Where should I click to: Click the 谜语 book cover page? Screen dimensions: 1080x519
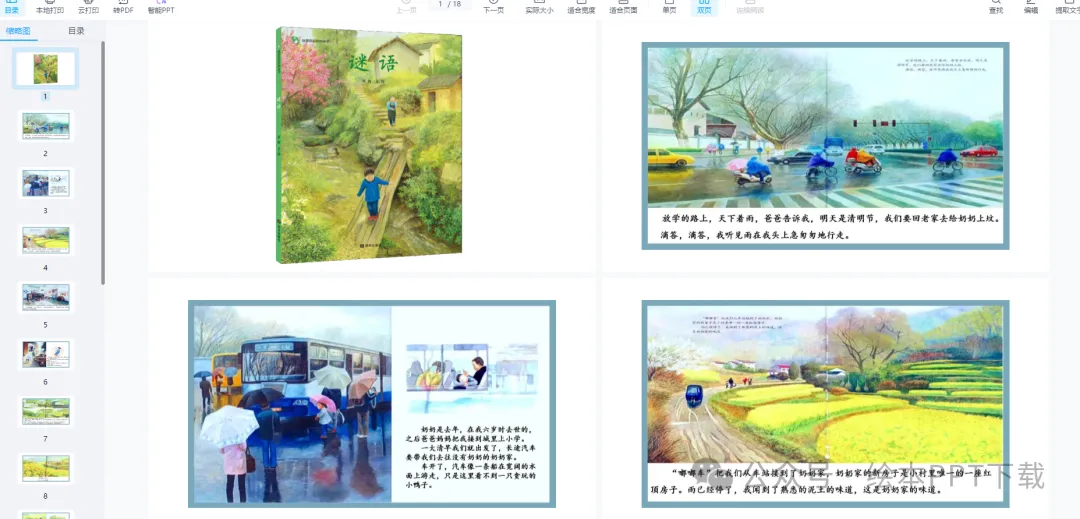pos(370,145)
